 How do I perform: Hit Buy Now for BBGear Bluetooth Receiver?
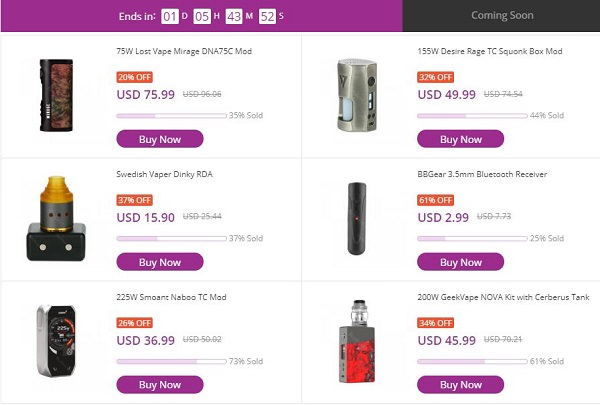(x=460, y=262)
